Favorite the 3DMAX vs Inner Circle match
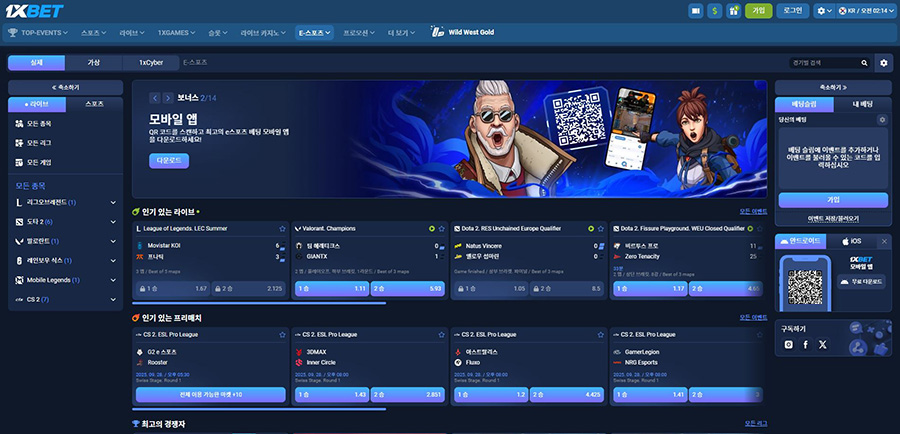The image size is (900, 434). click(441, 335)
